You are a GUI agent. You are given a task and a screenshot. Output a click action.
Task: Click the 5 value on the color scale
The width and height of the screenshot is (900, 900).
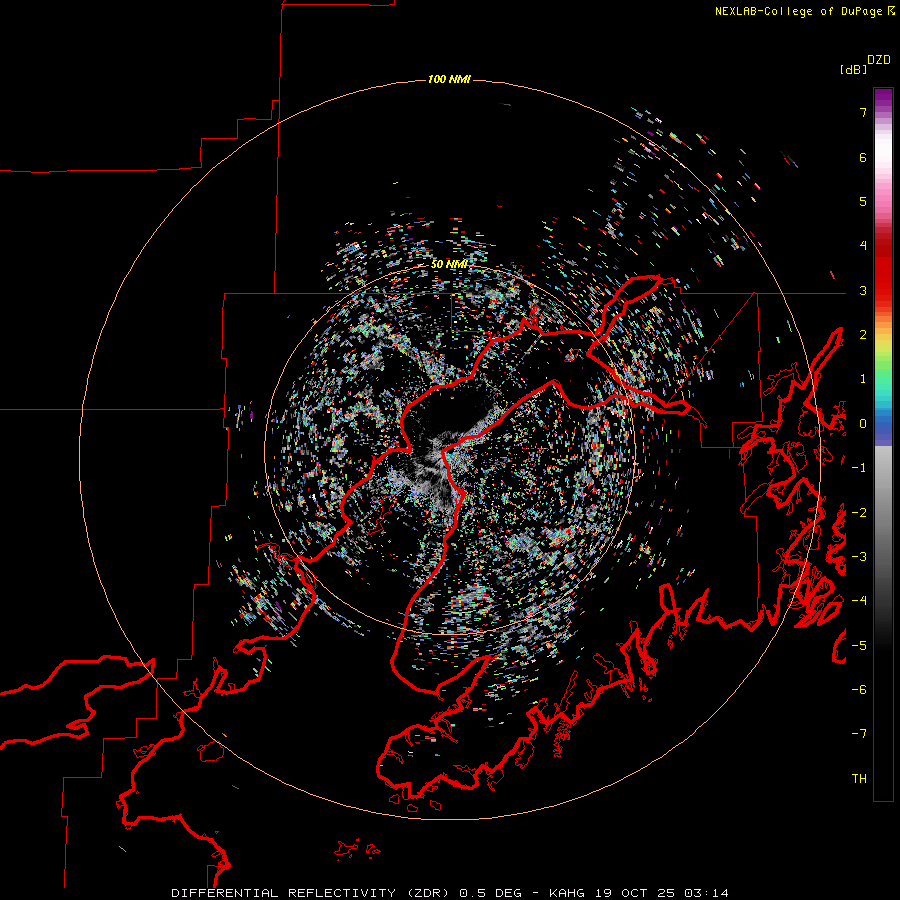[x=863, y=201]
